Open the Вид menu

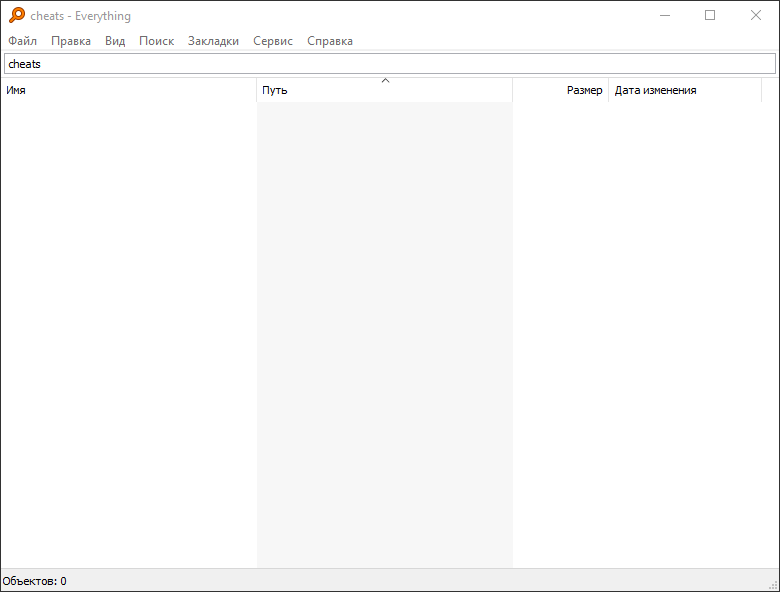pos(115,41)
